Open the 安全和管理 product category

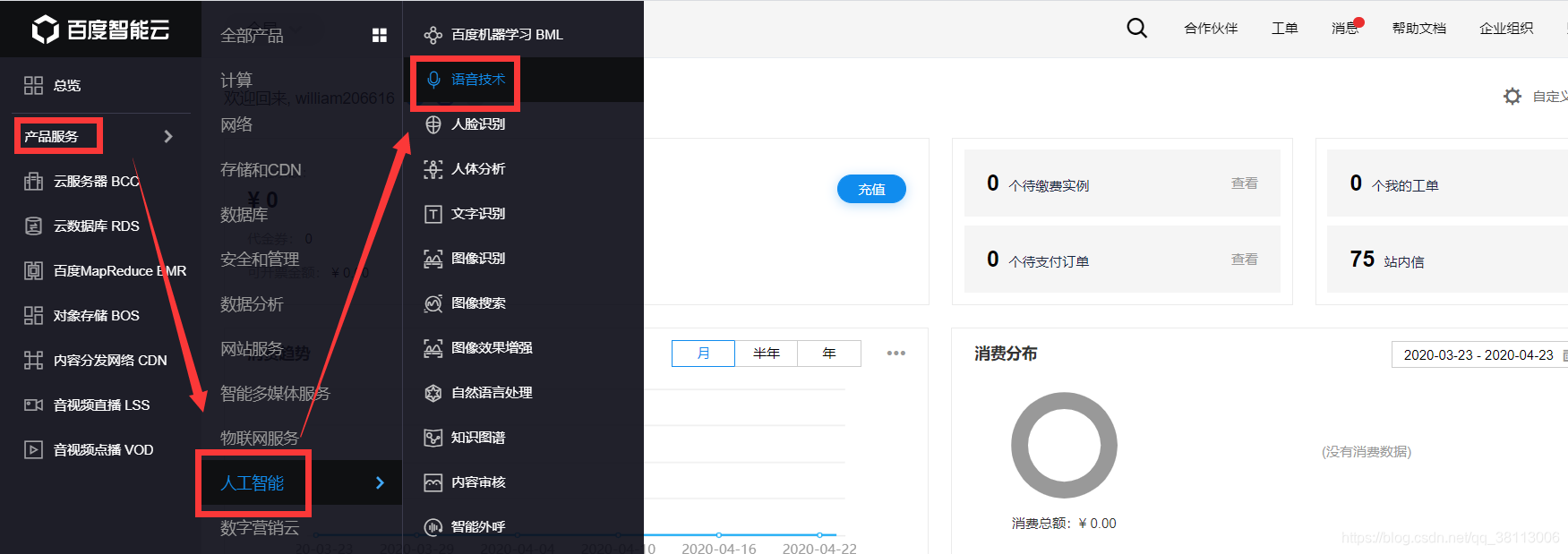(260, 259)
